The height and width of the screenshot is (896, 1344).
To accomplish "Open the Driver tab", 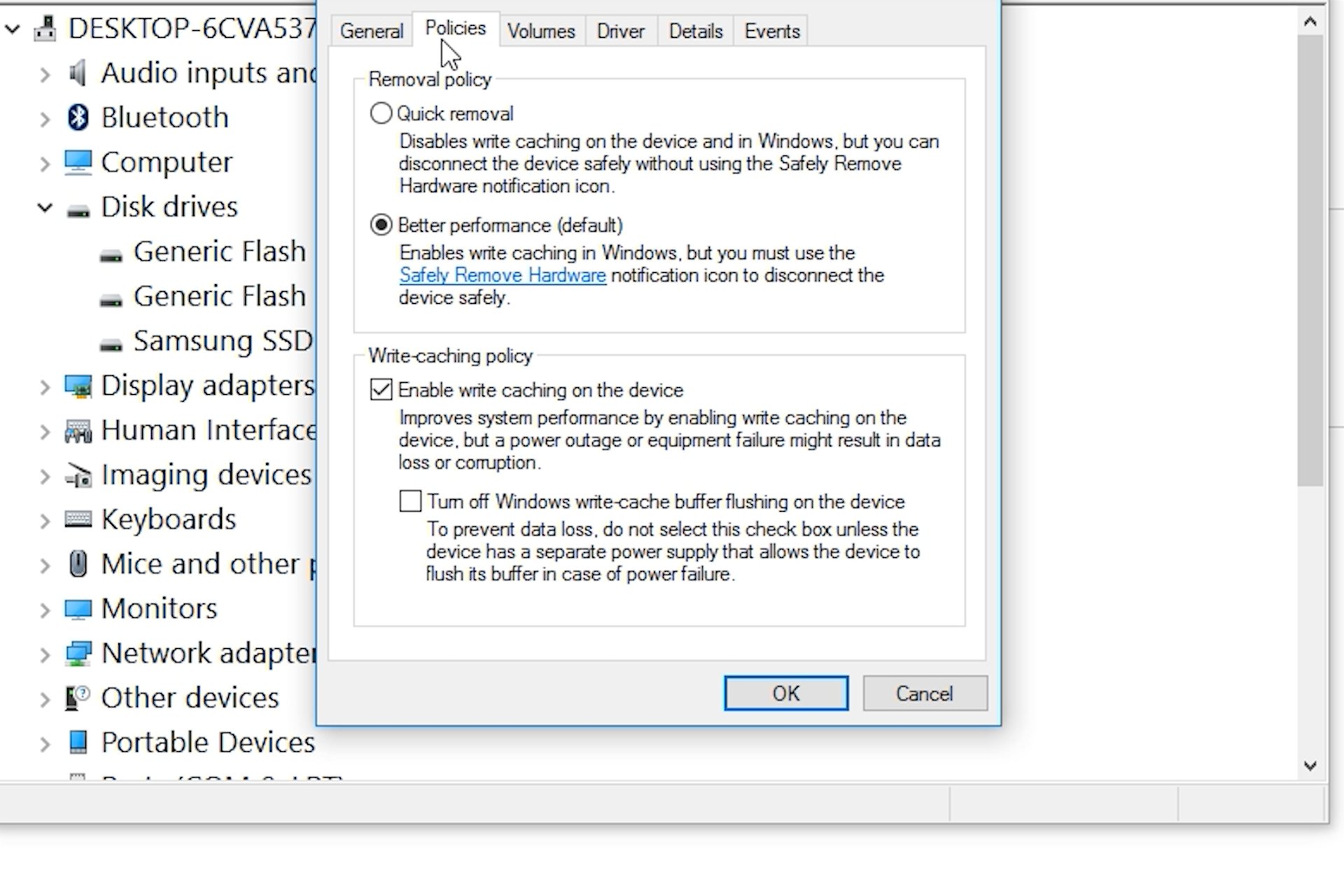I will (620, 31).
